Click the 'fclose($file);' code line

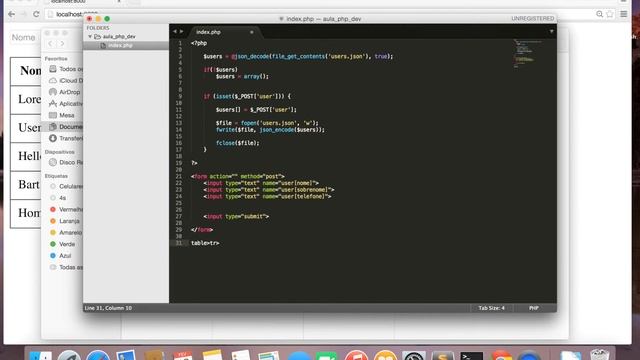tap(238, 143)
